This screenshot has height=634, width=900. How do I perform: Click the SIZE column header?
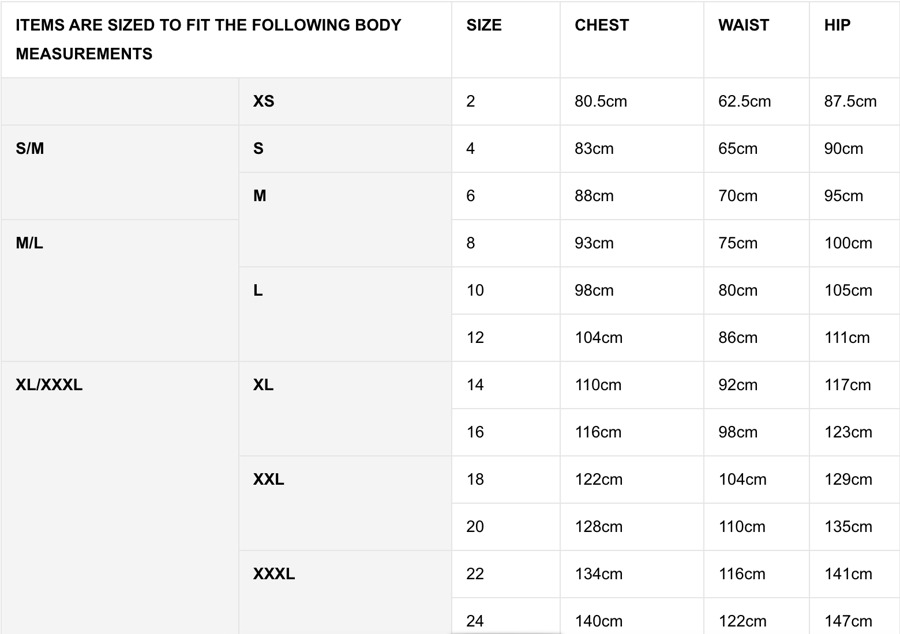click(484, 25)
